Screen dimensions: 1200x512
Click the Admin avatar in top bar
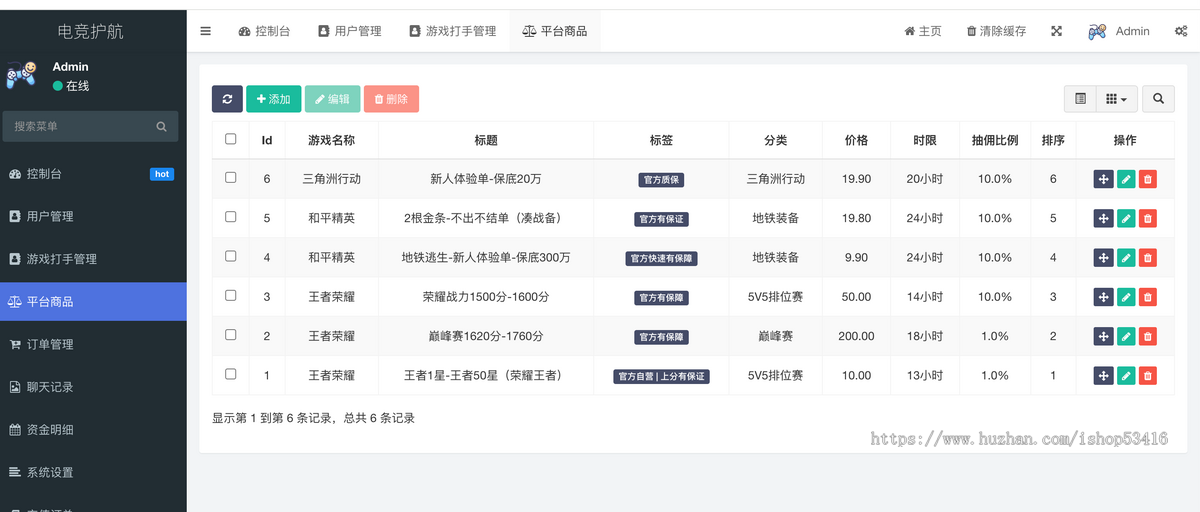(1097, 31)
